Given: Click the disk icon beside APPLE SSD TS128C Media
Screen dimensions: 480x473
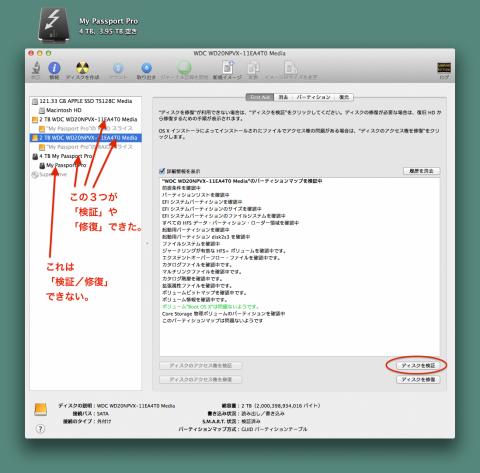Looking at the screenshot, I should click(35, 101).
